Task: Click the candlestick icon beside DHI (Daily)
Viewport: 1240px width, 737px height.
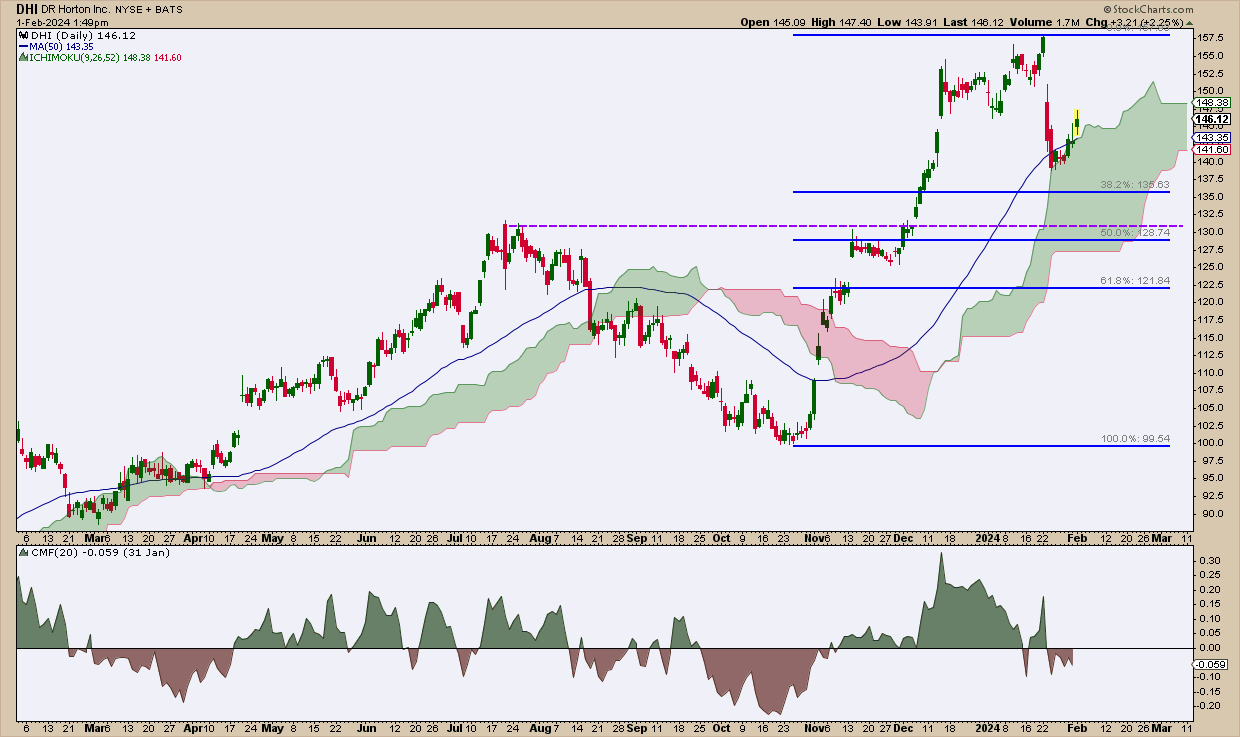Action: pyautogui.click(x=22, y=35)
